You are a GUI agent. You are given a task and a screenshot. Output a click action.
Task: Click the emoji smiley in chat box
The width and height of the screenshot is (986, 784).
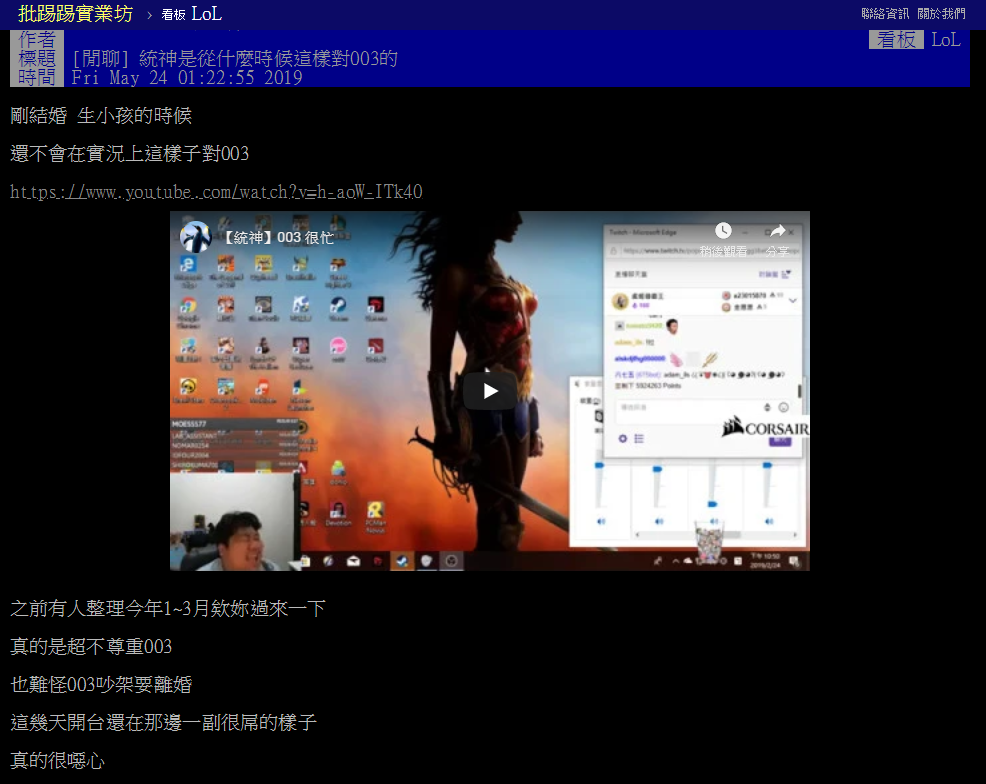pos(783,407)
